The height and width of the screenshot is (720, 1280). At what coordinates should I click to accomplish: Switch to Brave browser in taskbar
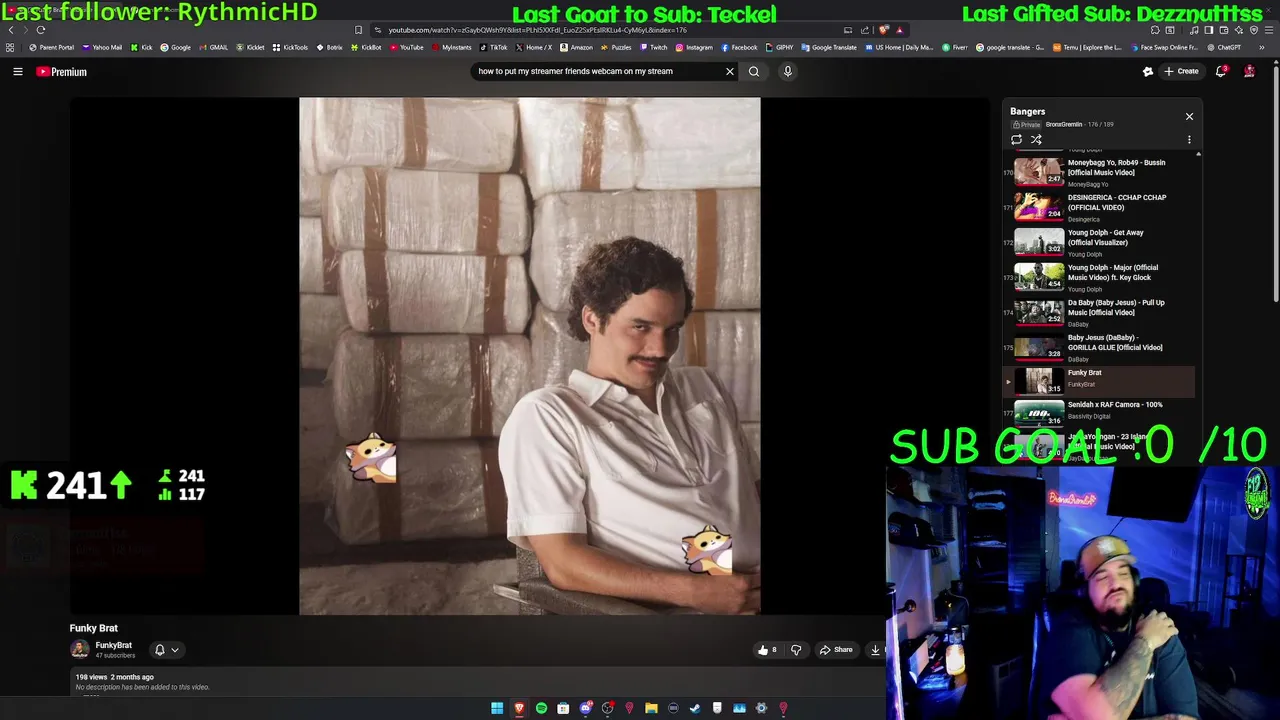519,708
